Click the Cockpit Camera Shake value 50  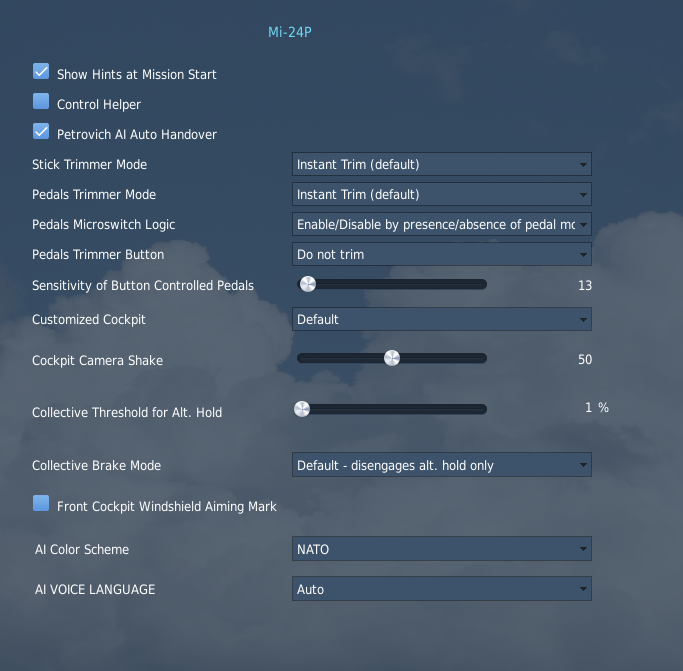(x=585, y=359)
